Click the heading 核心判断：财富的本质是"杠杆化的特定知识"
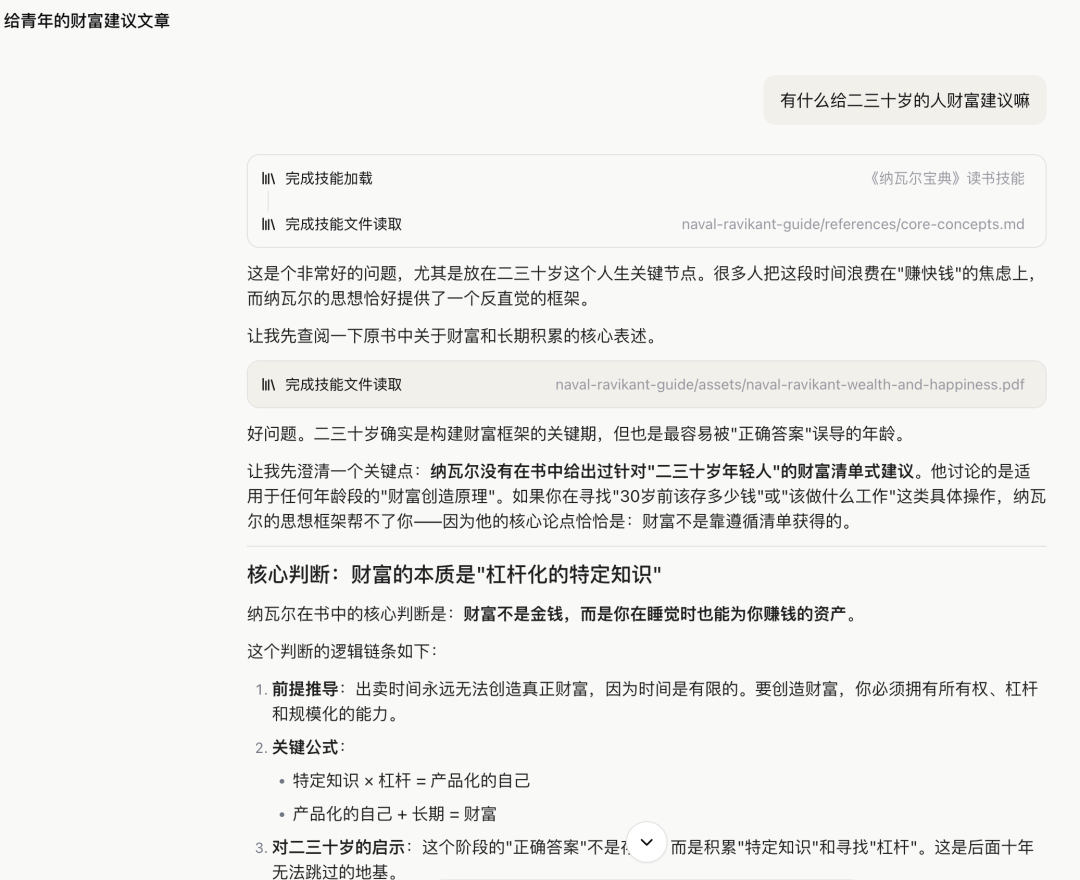1080x880 pixels. (x=454, y=574)
